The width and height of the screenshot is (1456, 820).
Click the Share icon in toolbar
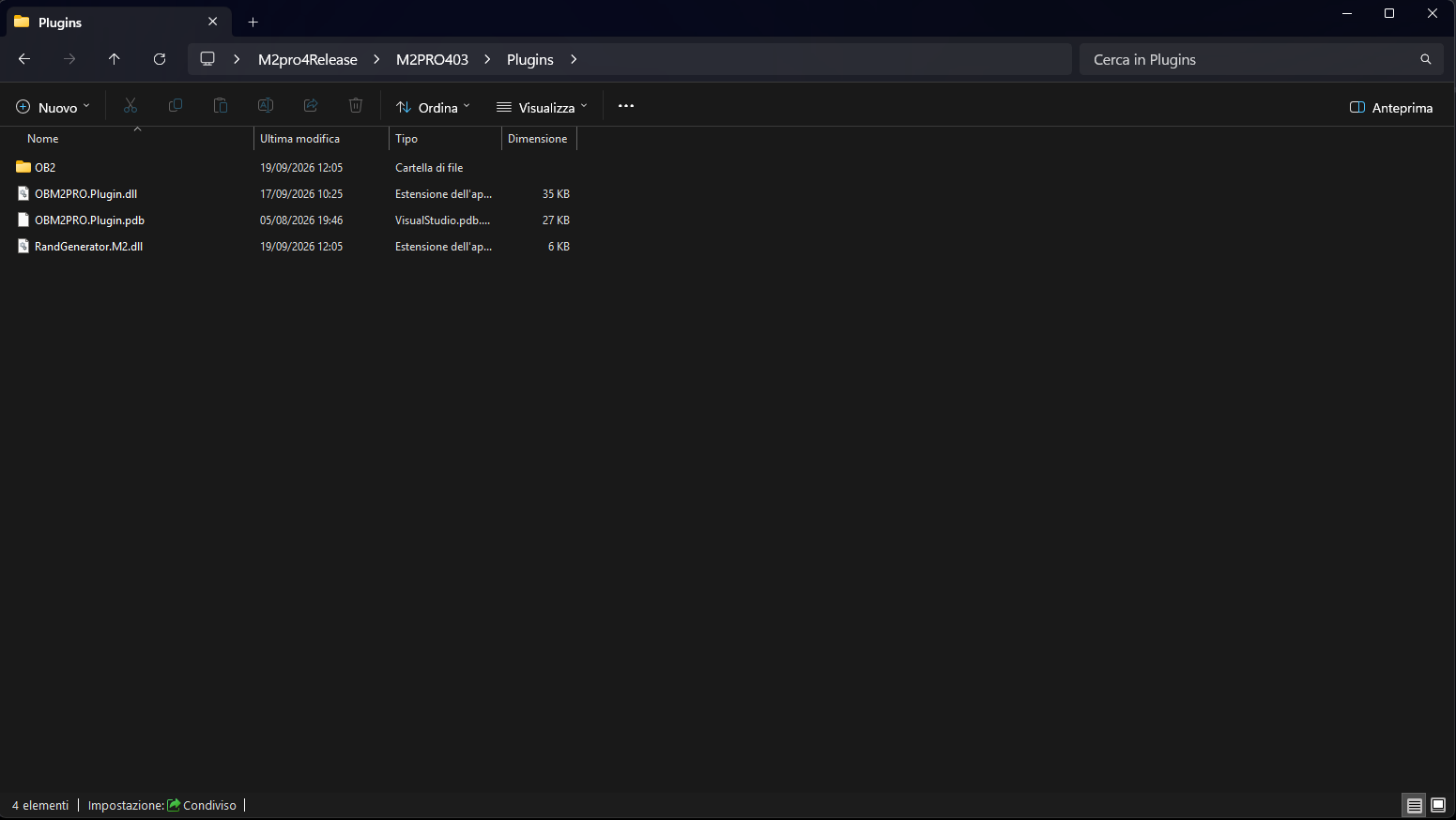[x=311, y=106]
